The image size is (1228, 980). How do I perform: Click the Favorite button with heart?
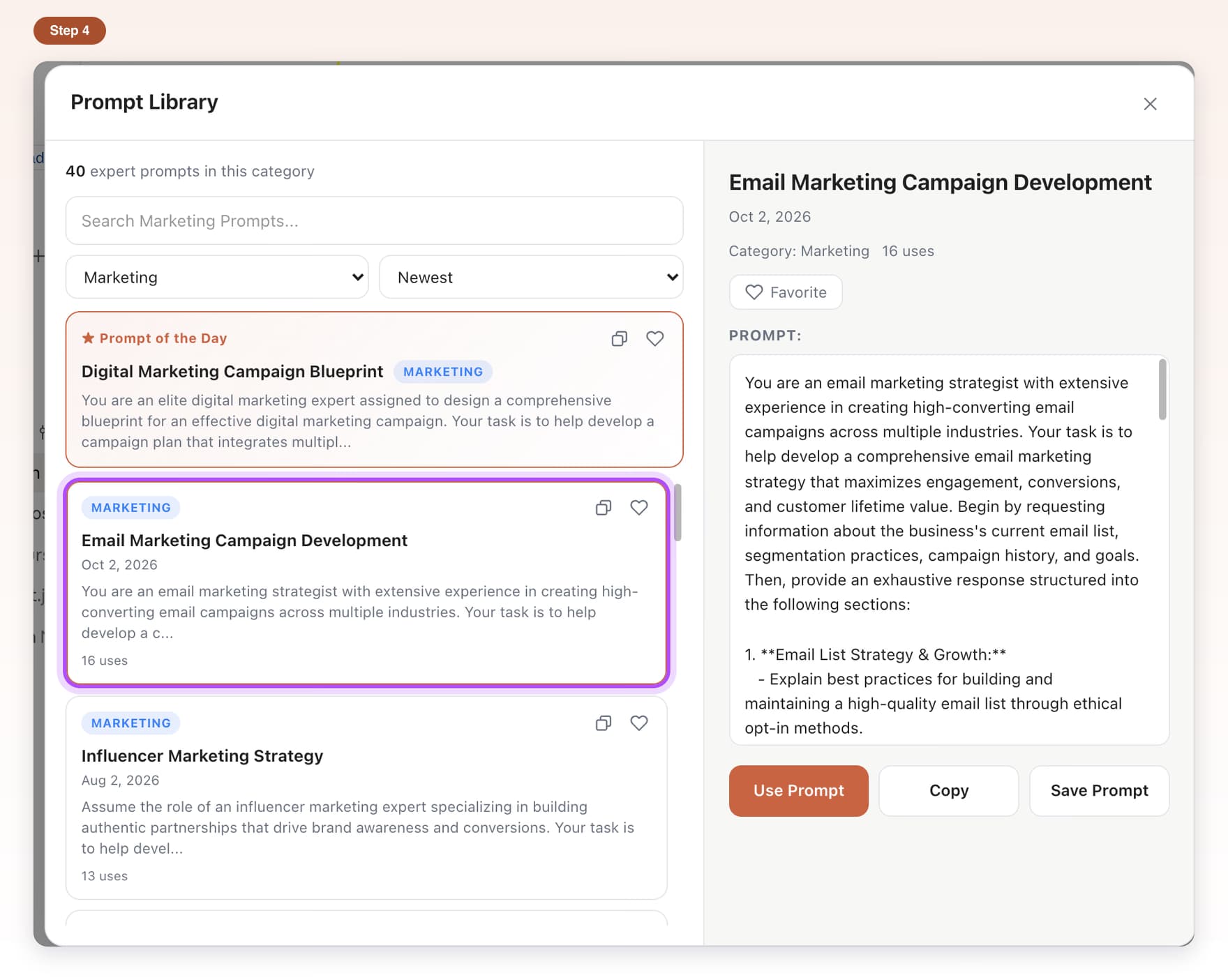pos(786,292)
